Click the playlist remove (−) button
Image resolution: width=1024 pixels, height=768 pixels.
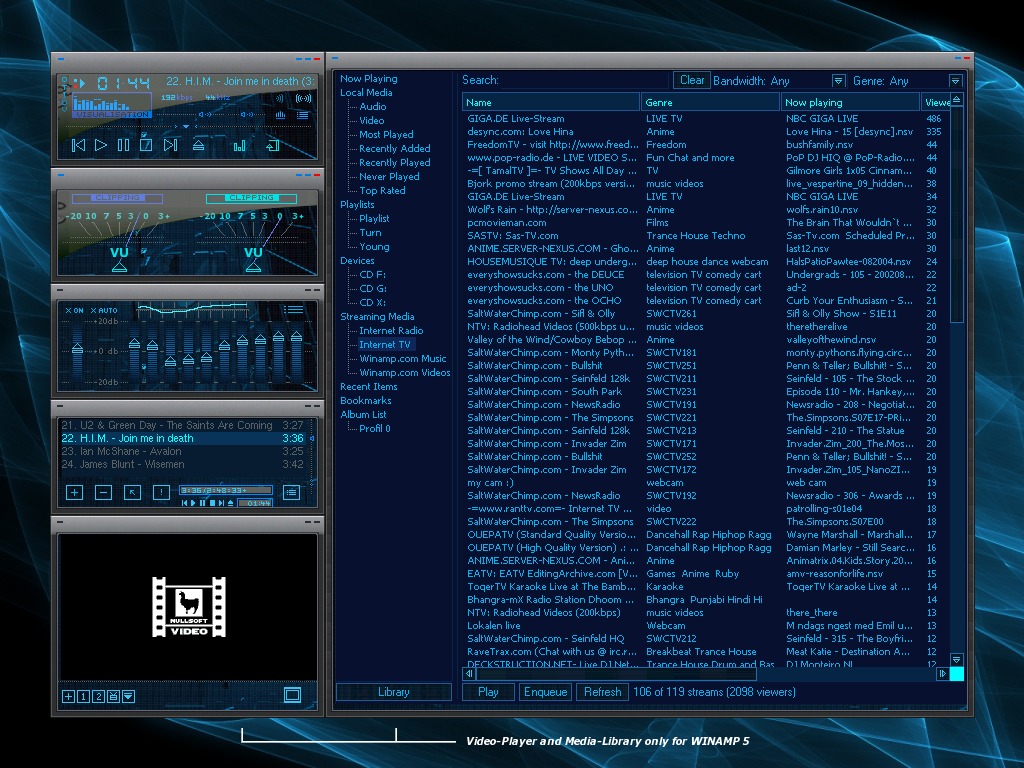(x=103, y=492)
